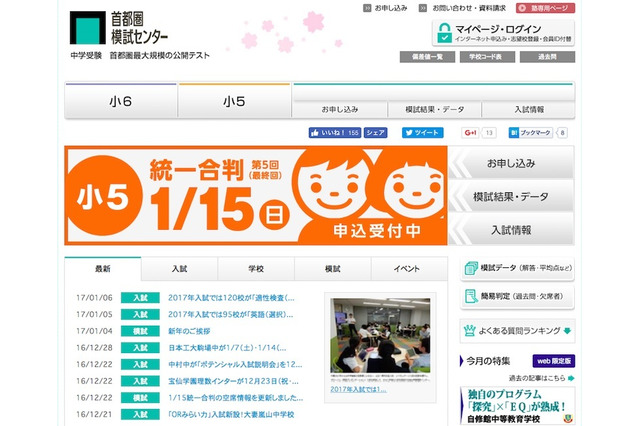Click the large 入試情報 side button

[x=511, y=230]
